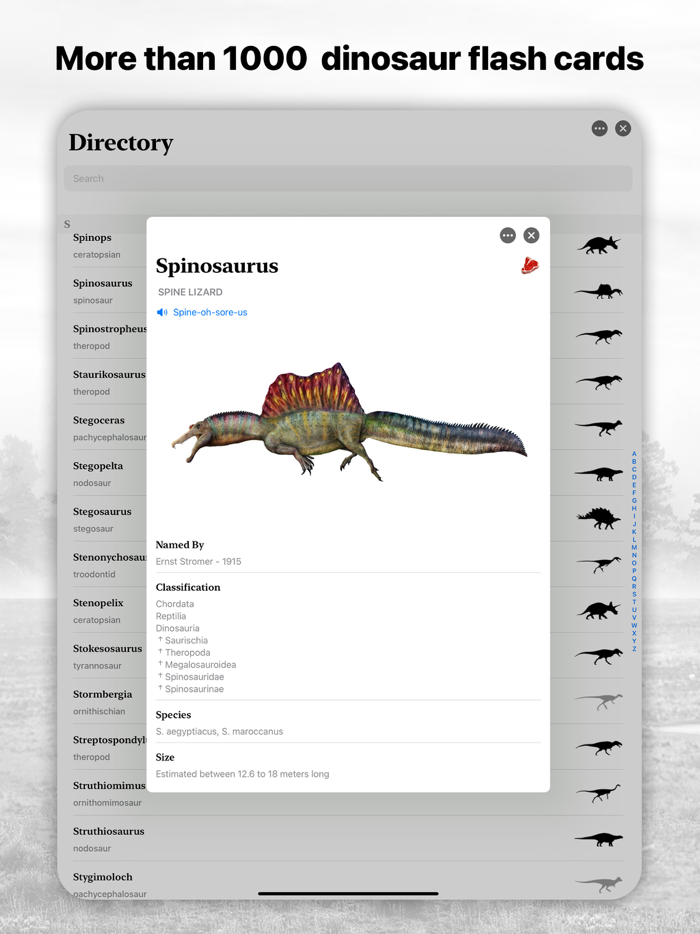Select Stenopelix silhouette icon
Image resolution: width=700 pixels, height=934 pixels.
click(599, 610)
